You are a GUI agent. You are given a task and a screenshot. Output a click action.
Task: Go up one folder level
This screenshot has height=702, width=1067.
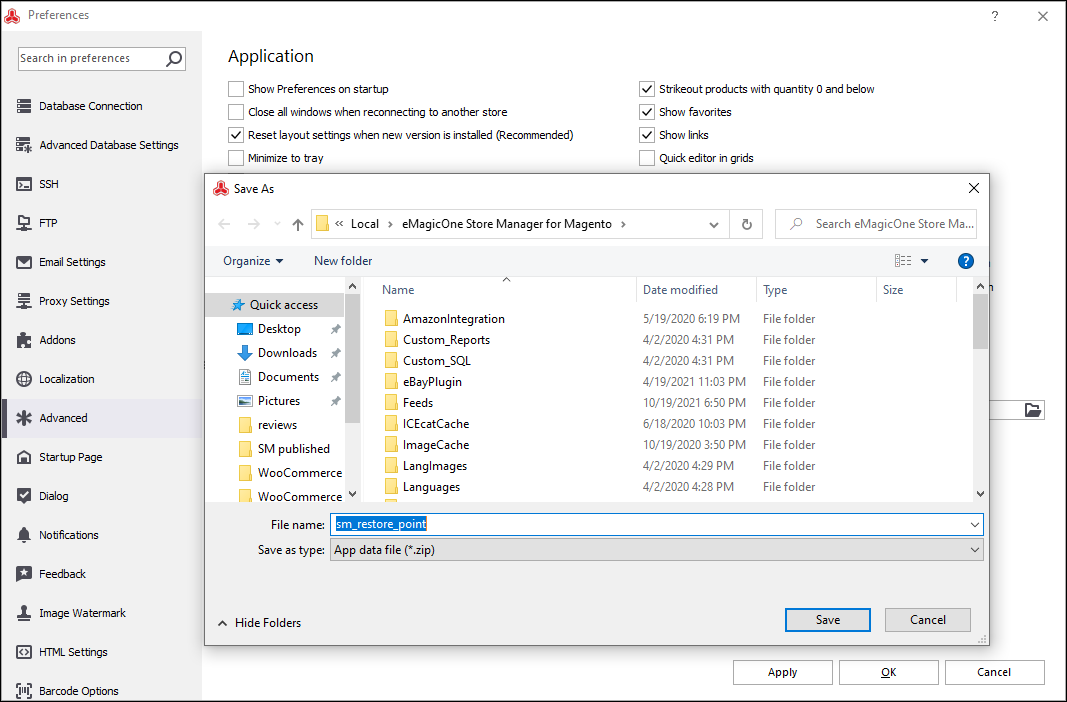(297, 224)
